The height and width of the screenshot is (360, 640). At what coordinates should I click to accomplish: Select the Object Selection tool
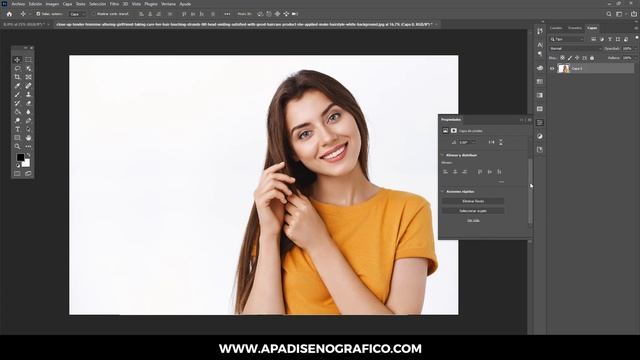coord(28,69)
